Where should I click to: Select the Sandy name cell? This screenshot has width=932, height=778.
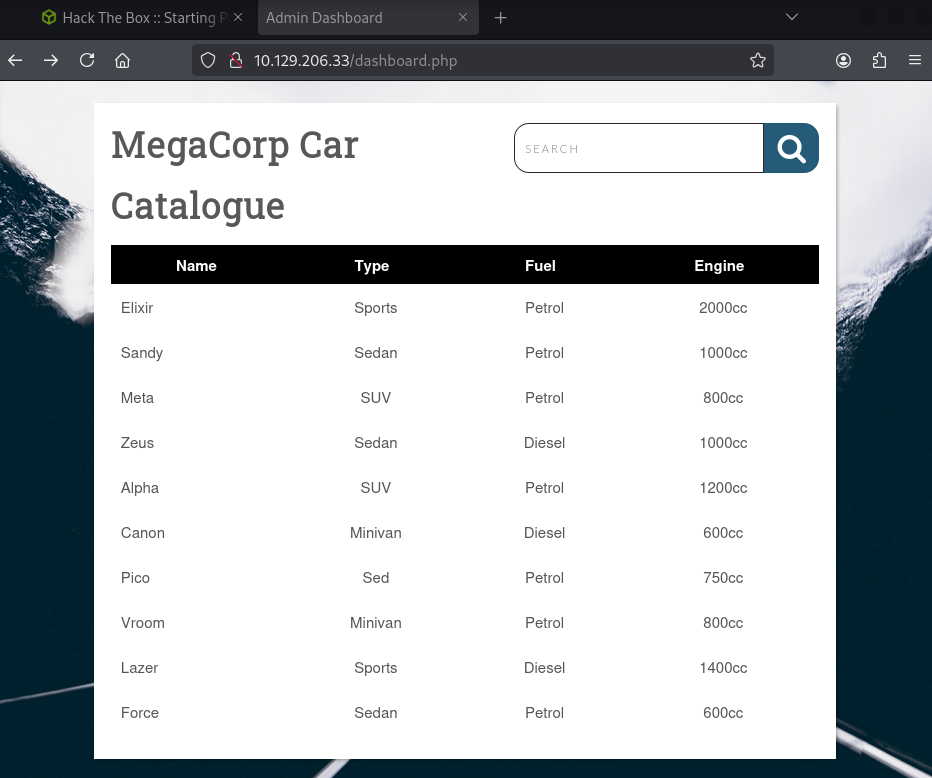(x=141, y=353)
